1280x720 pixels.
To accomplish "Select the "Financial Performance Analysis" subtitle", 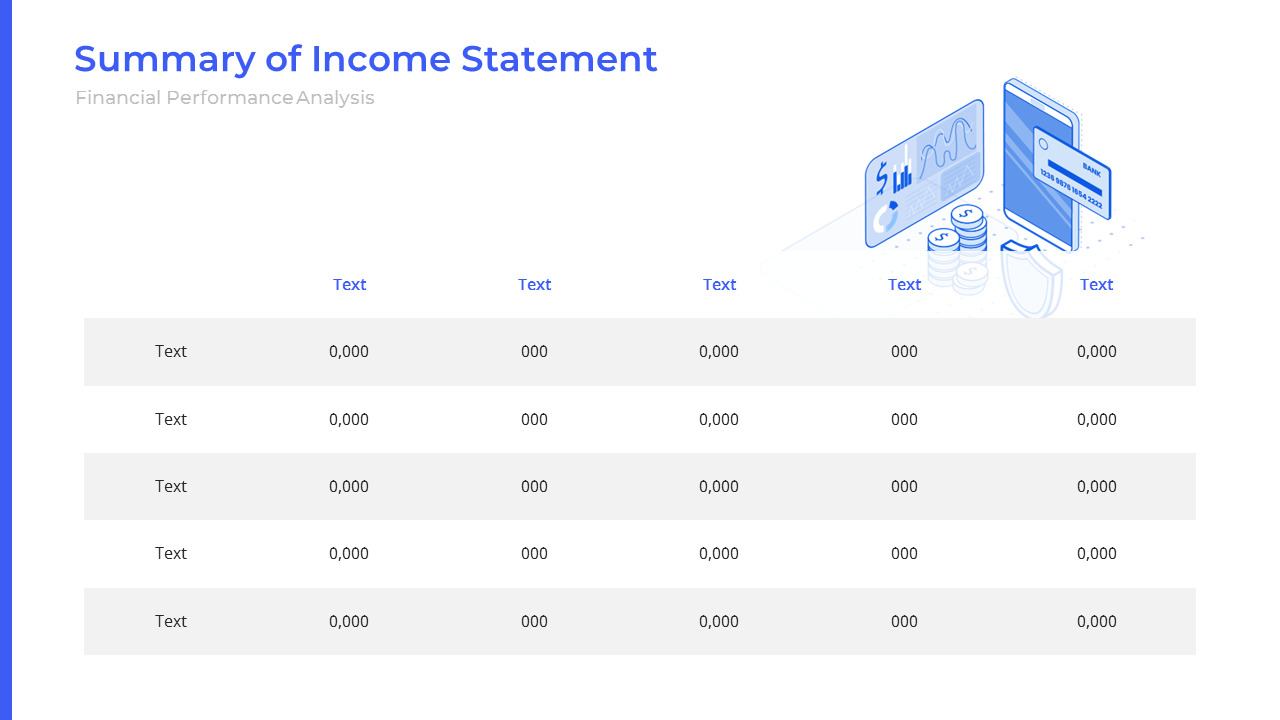I will [224, 98].
